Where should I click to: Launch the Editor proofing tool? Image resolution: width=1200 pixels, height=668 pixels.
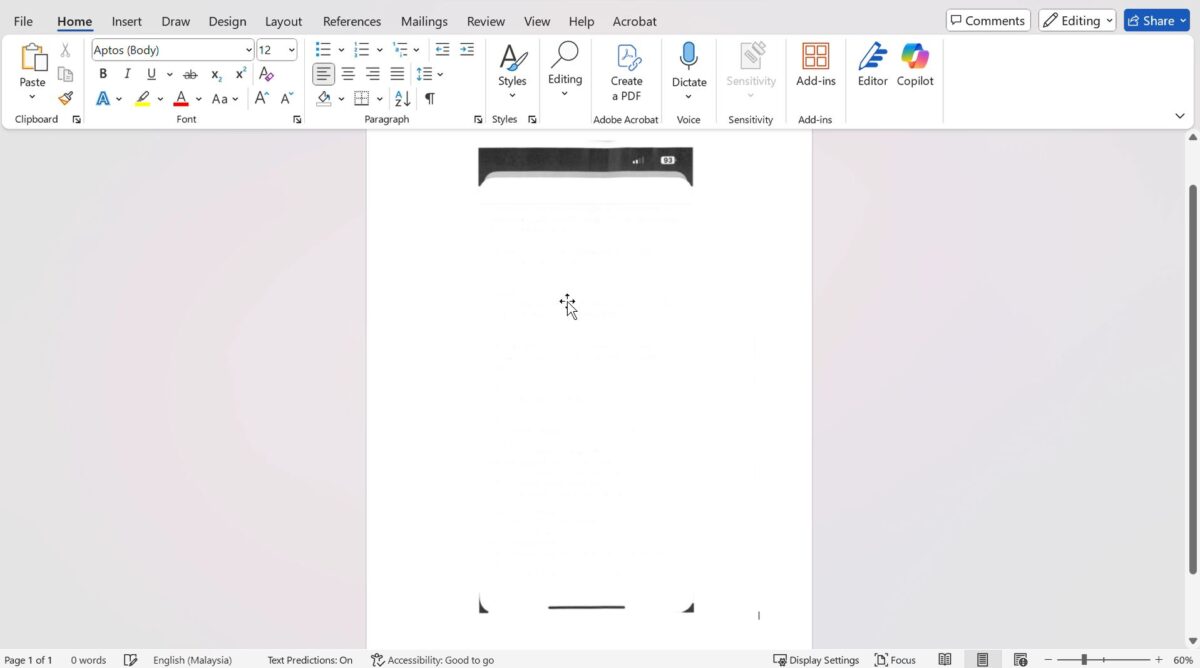pyautogui.click(x=872, y=65)
